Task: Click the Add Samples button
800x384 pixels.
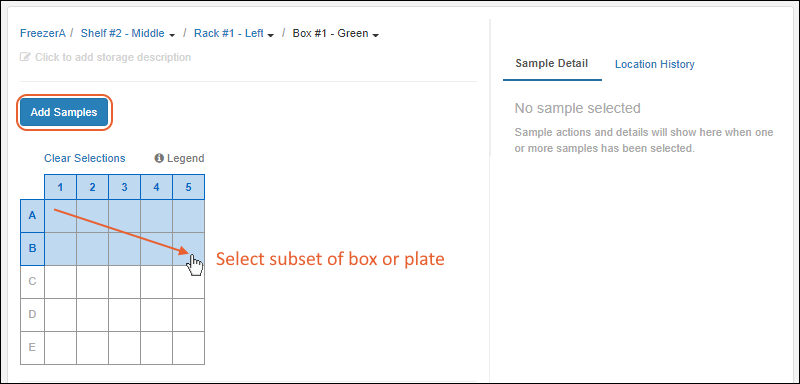Action: click(64, 112)
